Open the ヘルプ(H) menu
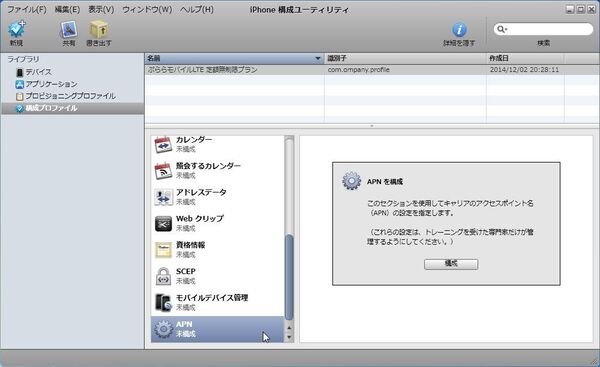The height and width of the screenshot is (367, 600). 197,10
